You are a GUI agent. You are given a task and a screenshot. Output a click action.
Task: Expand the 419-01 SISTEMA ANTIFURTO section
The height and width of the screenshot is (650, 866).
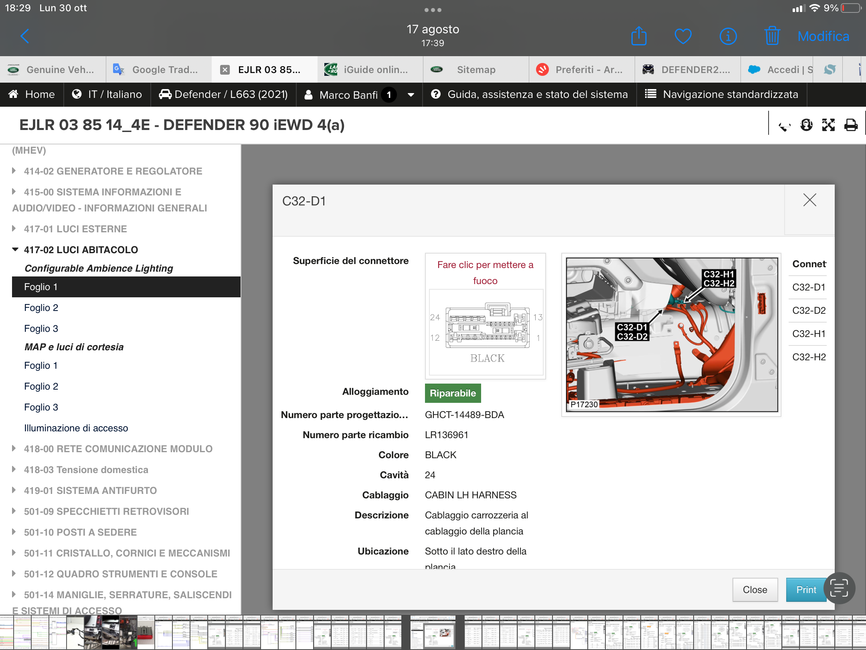[x=85, y=490]
